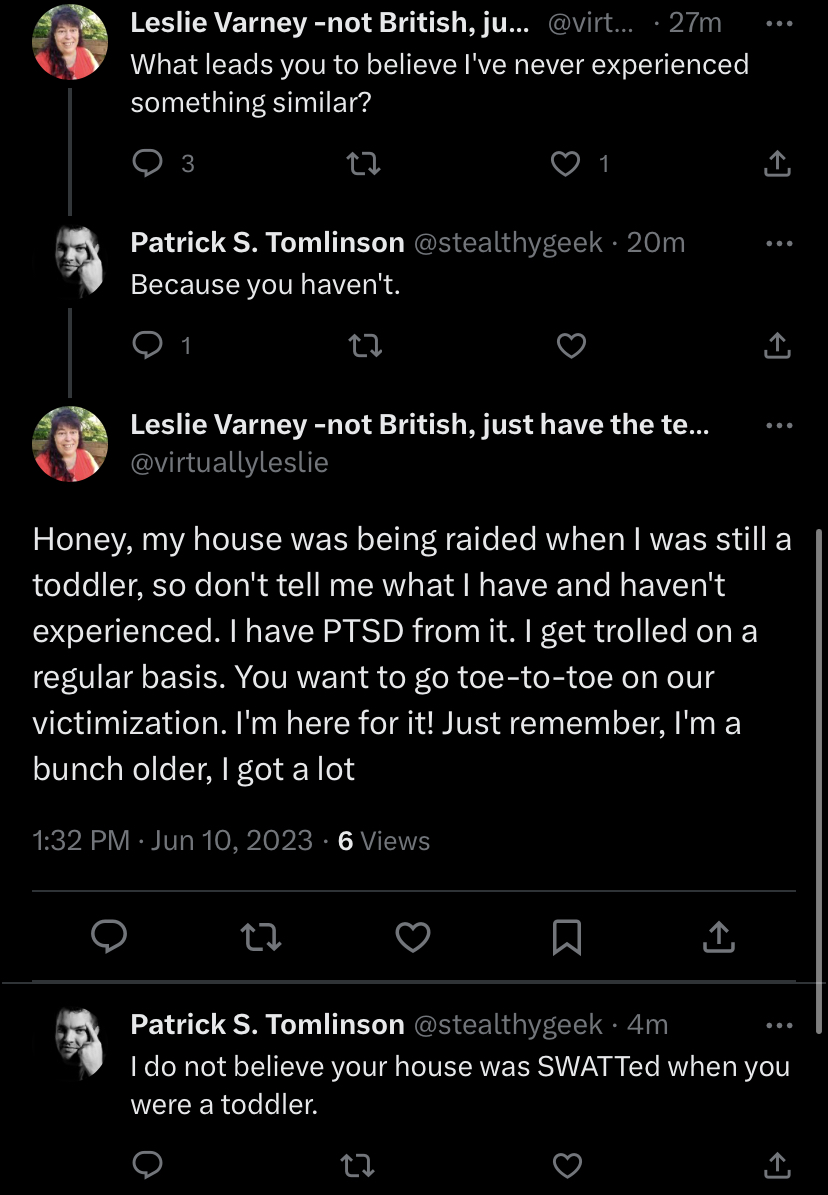Image resolution: width=828 pixels, height=1195 pixels.
Task: Retweet Leslie's 27m-old tweet
Action: tap(364, 163)
